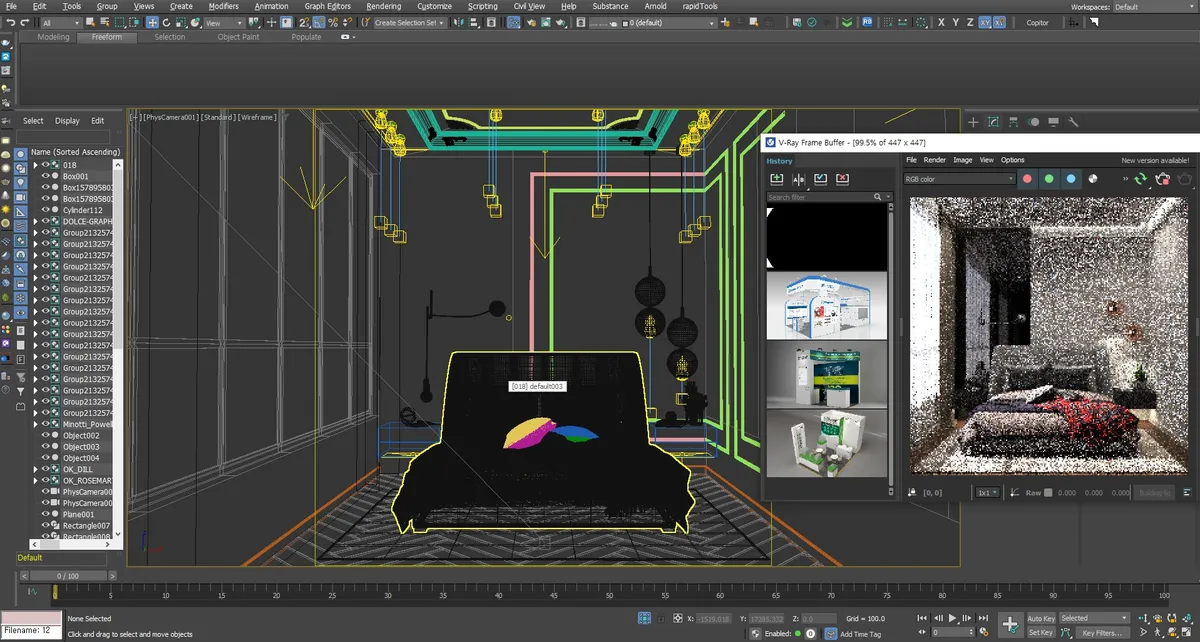The width and height of the screenshot is (1200, 642).
Task: Select the Select and Move tool
Action: pos(152,22)
